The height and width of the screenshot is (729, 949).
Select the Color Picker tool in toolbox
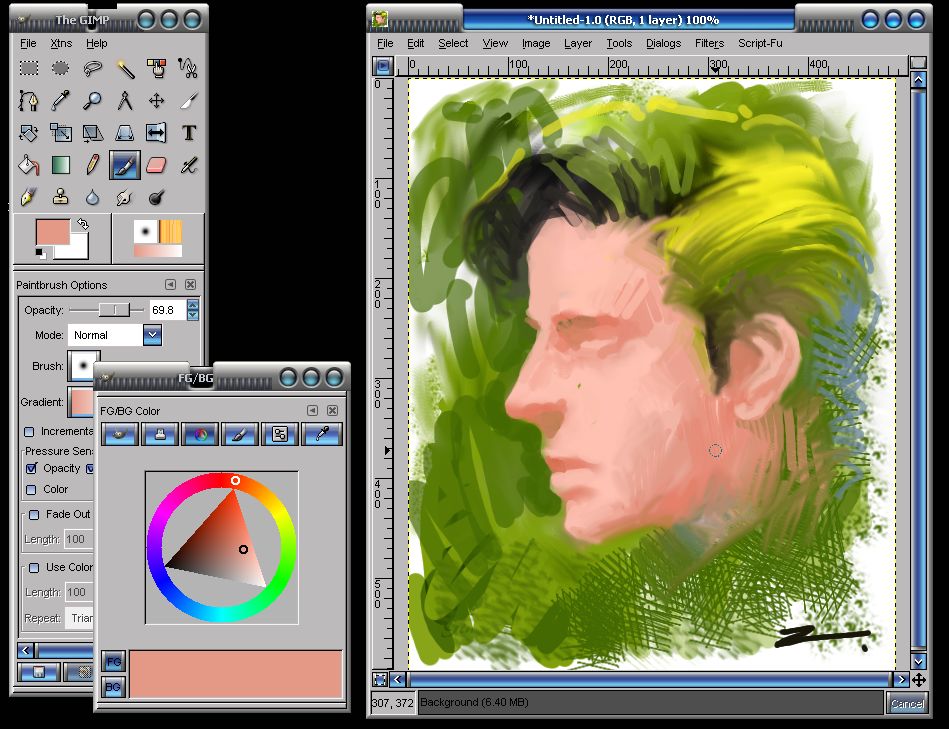coord(61,100)
